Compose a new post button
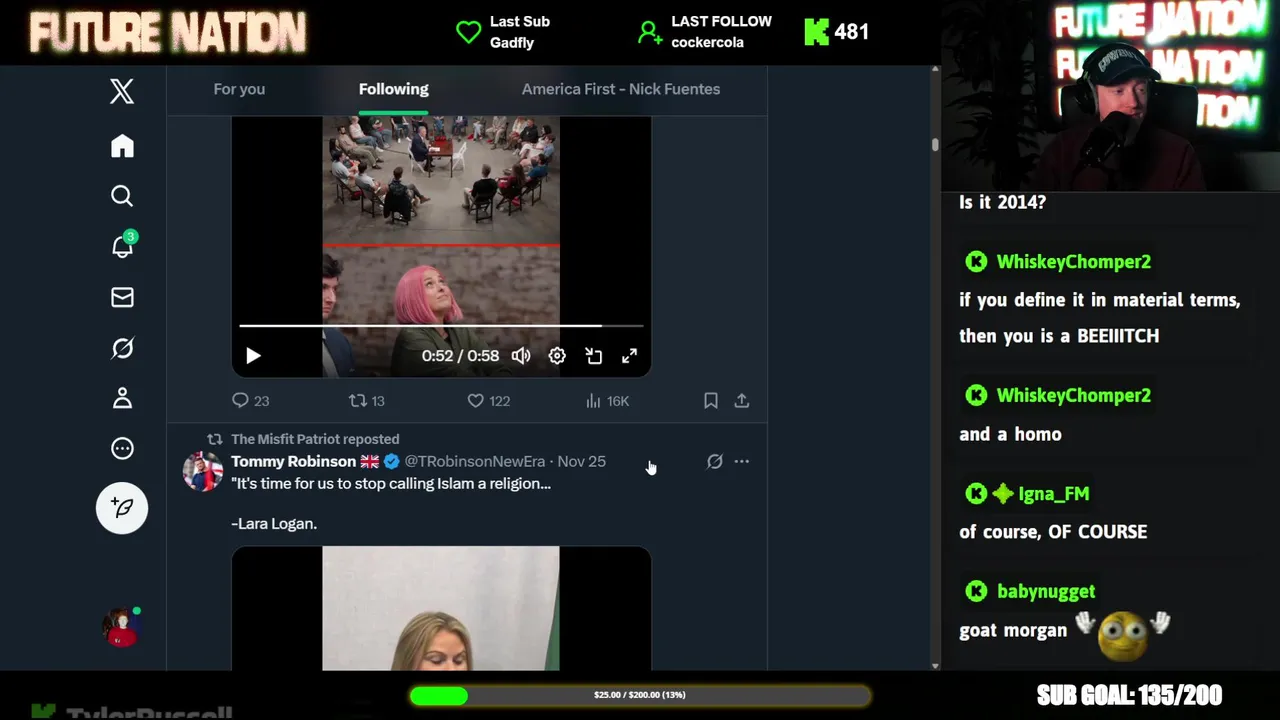Image resolution: width=1280 pixels, height=720 pixels. click(x=122, y=508)
